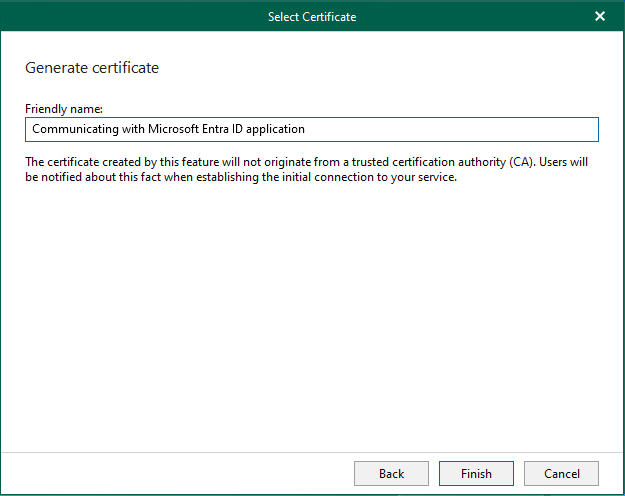Viewport: 625px width, 496px height.
Task: Cancel the certificate generation dialog
Action: pyautogui.click(x=561, y=473)
